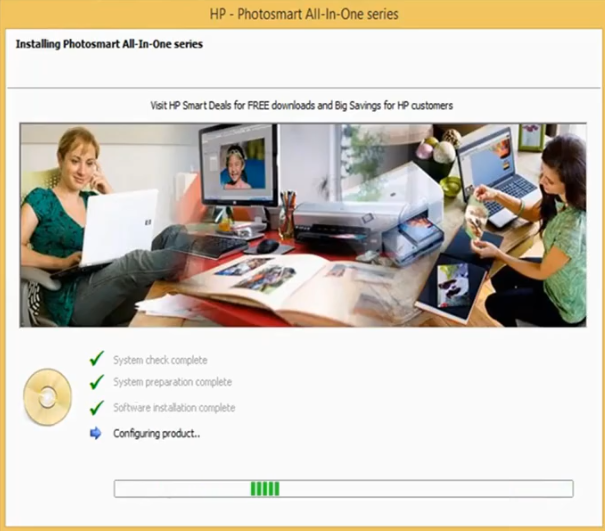Click the gold installation disc icon
Screen dimensions: 605x531
(47, 397)
